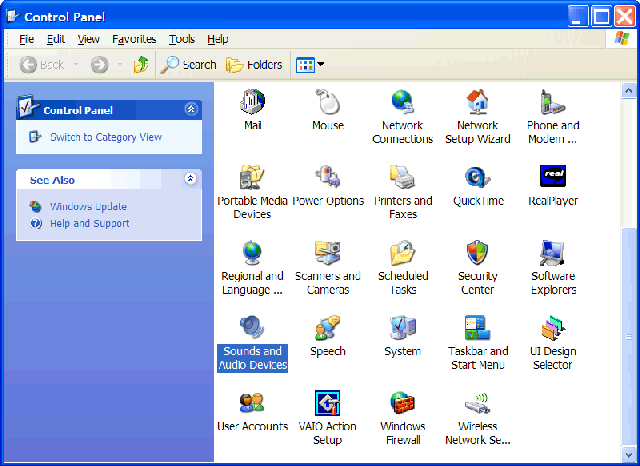Open the QuickTime settings icon

(x=478, y=186)
